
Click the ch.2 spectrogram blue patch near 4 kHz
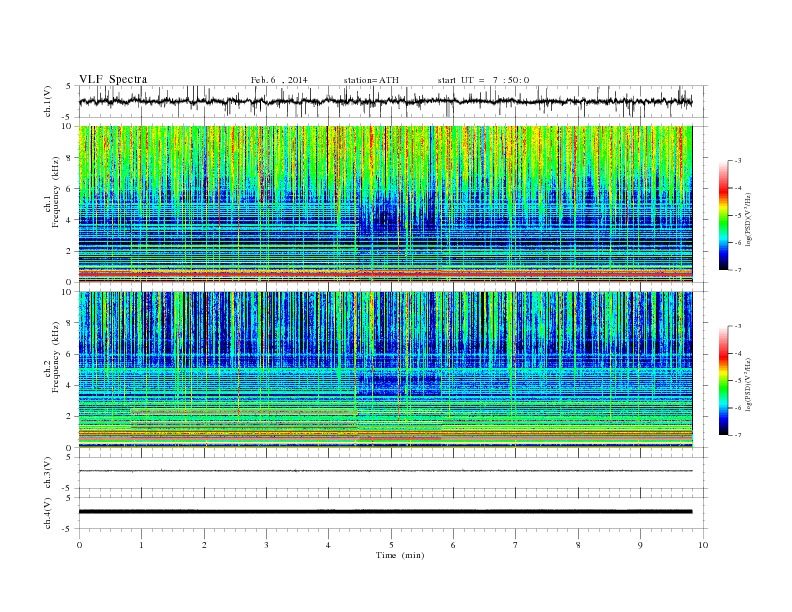point(399,384)
